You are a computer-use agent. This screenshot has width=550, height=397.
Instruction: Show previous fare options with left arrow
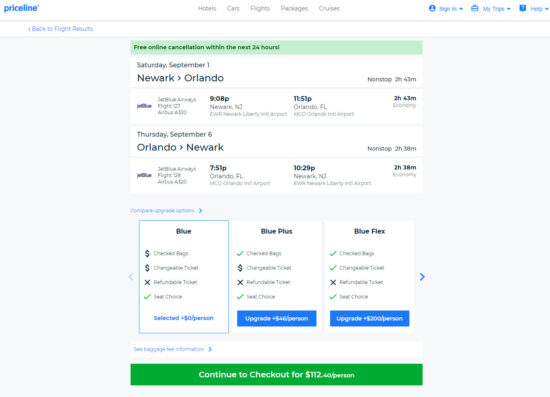[132, 277]
